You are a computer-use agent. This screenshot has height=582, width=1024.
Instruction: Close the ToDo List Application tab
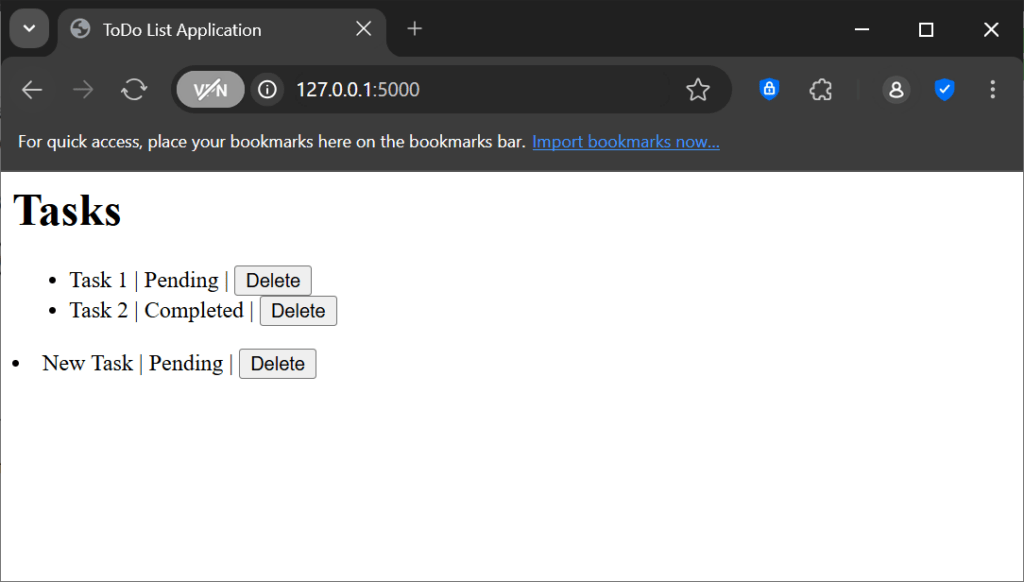pyautogui.click(x=364, y=29)
